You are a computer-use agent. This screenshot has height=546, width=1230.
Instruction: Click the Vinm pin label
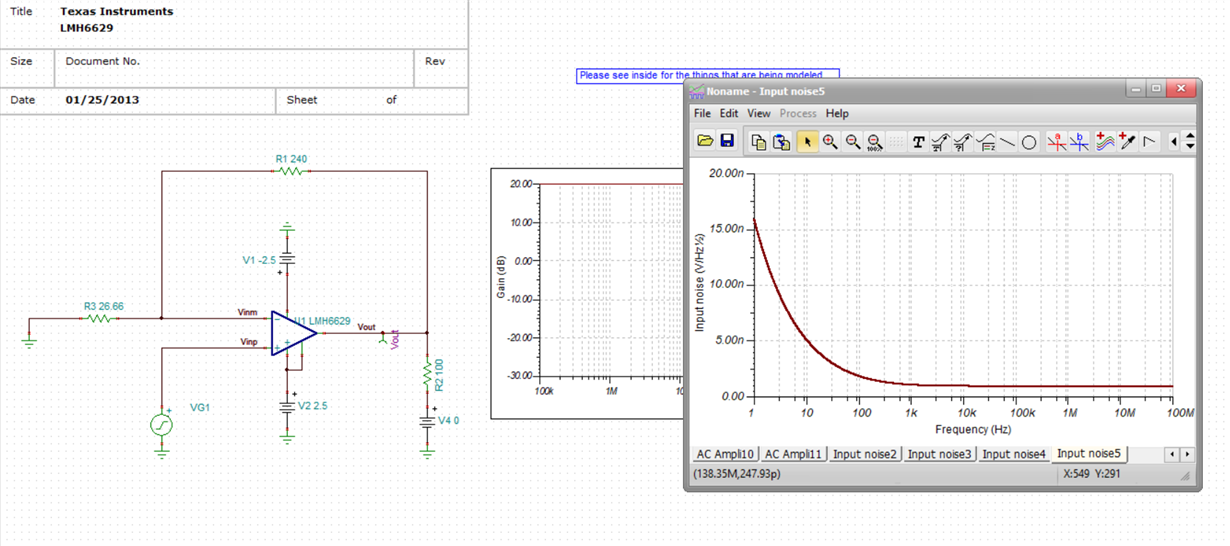tap(248, 313)
